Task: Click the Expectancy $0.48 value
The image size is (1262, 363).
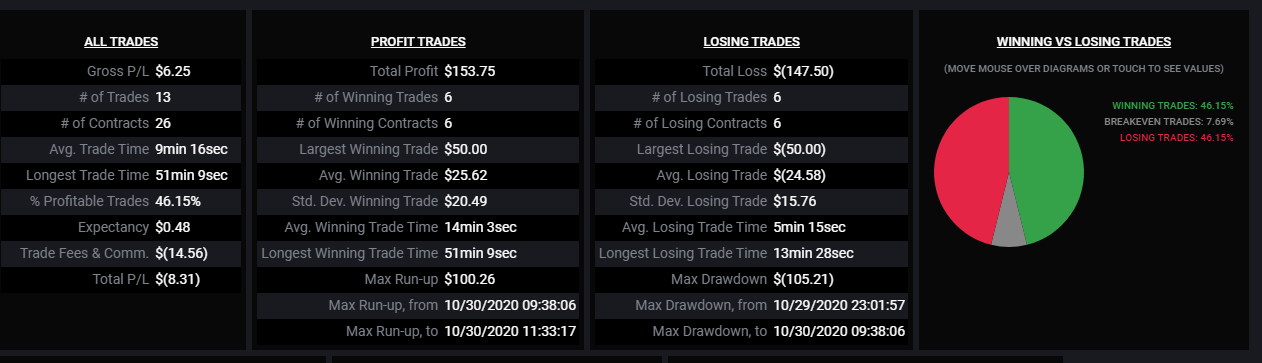Action: click(172, 228)
